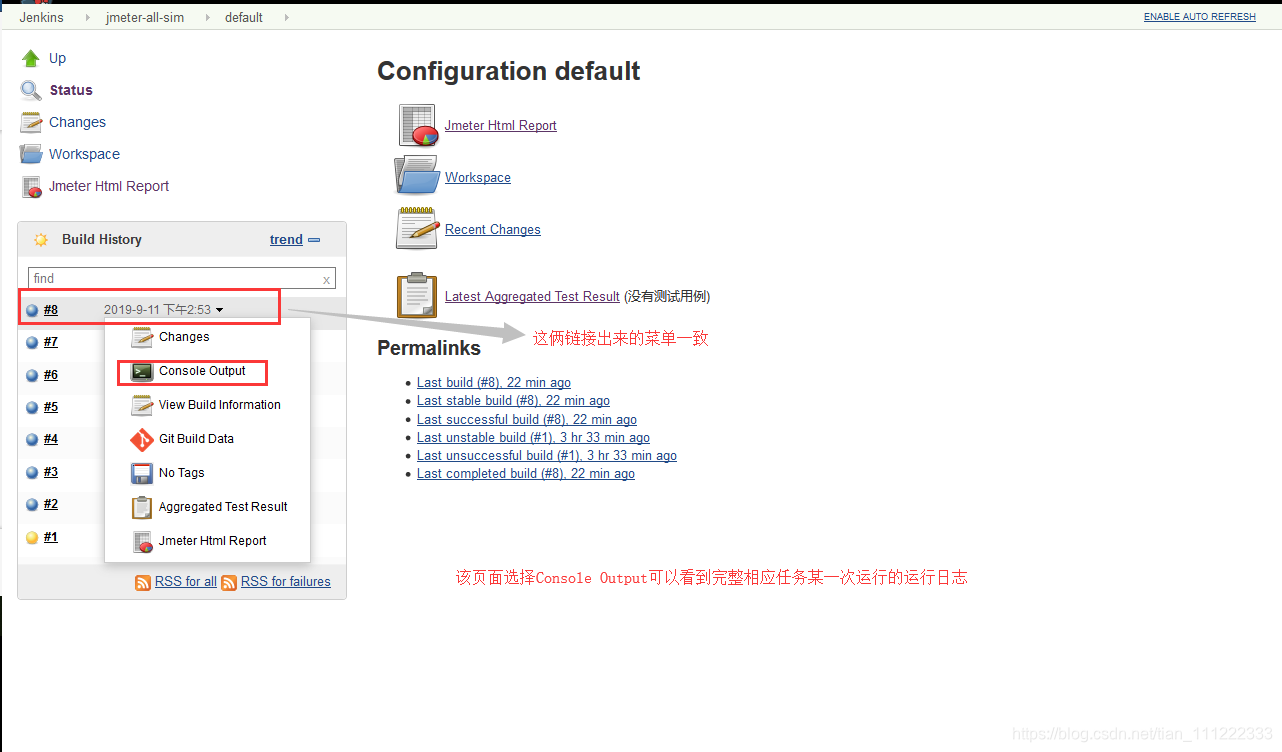
Task: Expand the Jenkins breadcrumb arrow
Action: coord(88,18)
